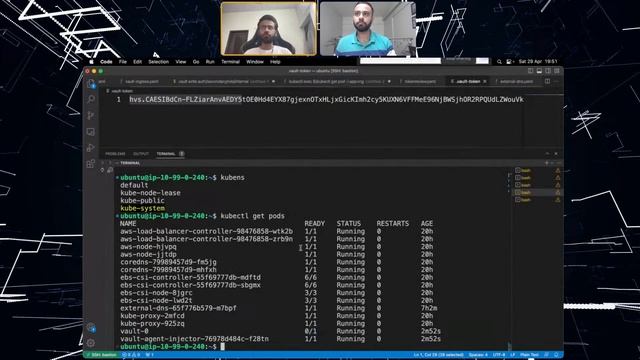Open the Window menu

255,62
